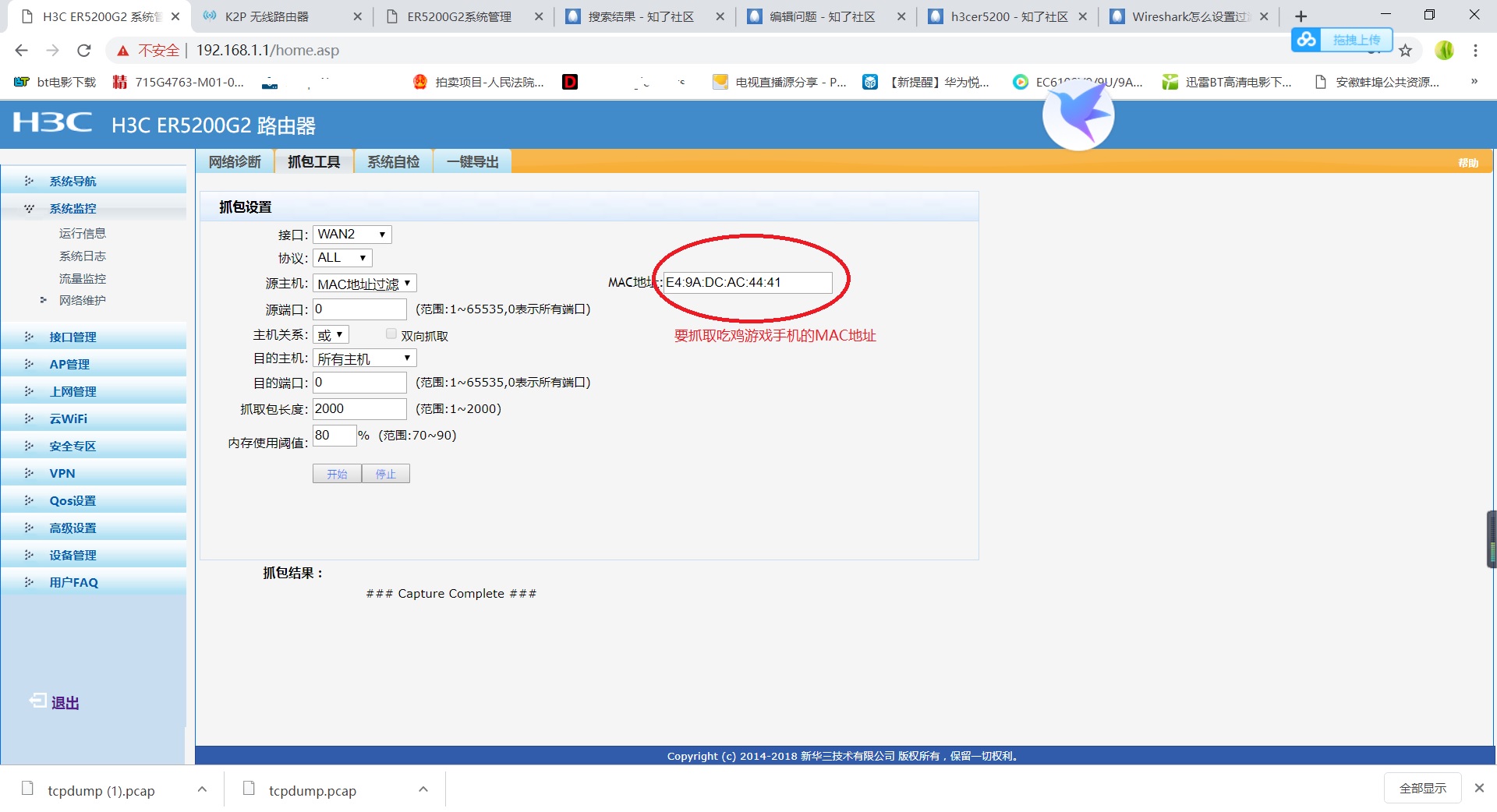This screenshot has height=812, width=1497.
Task: Click the not-secure warning triangle icon
Action: (122, 51)
